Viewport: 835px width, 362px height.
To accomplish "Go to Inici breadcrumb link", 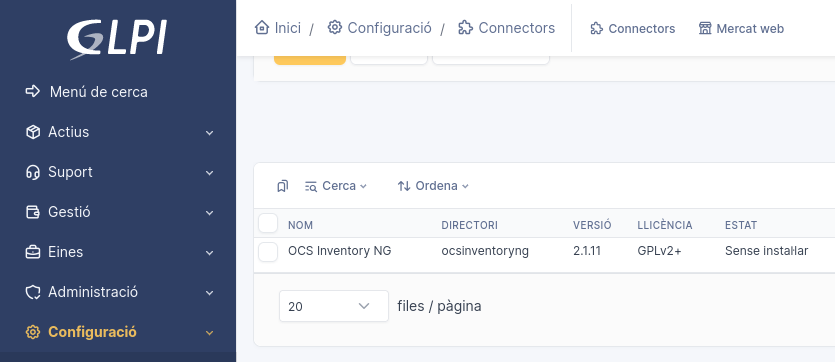I will 288,28.
